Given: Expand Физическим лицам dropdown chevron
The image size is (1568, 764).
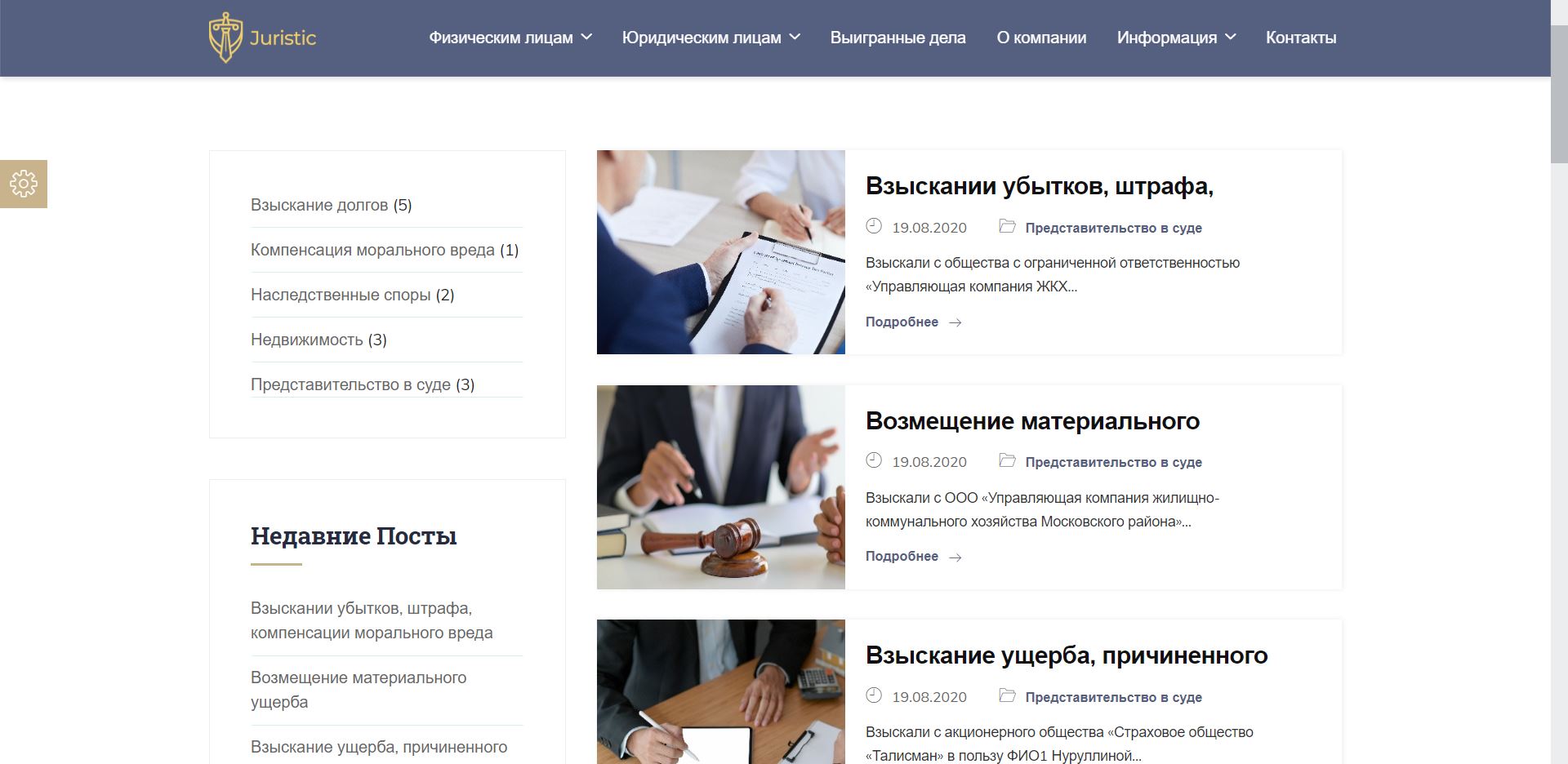Looking at the screenshot, I should [x=586, y=38].
